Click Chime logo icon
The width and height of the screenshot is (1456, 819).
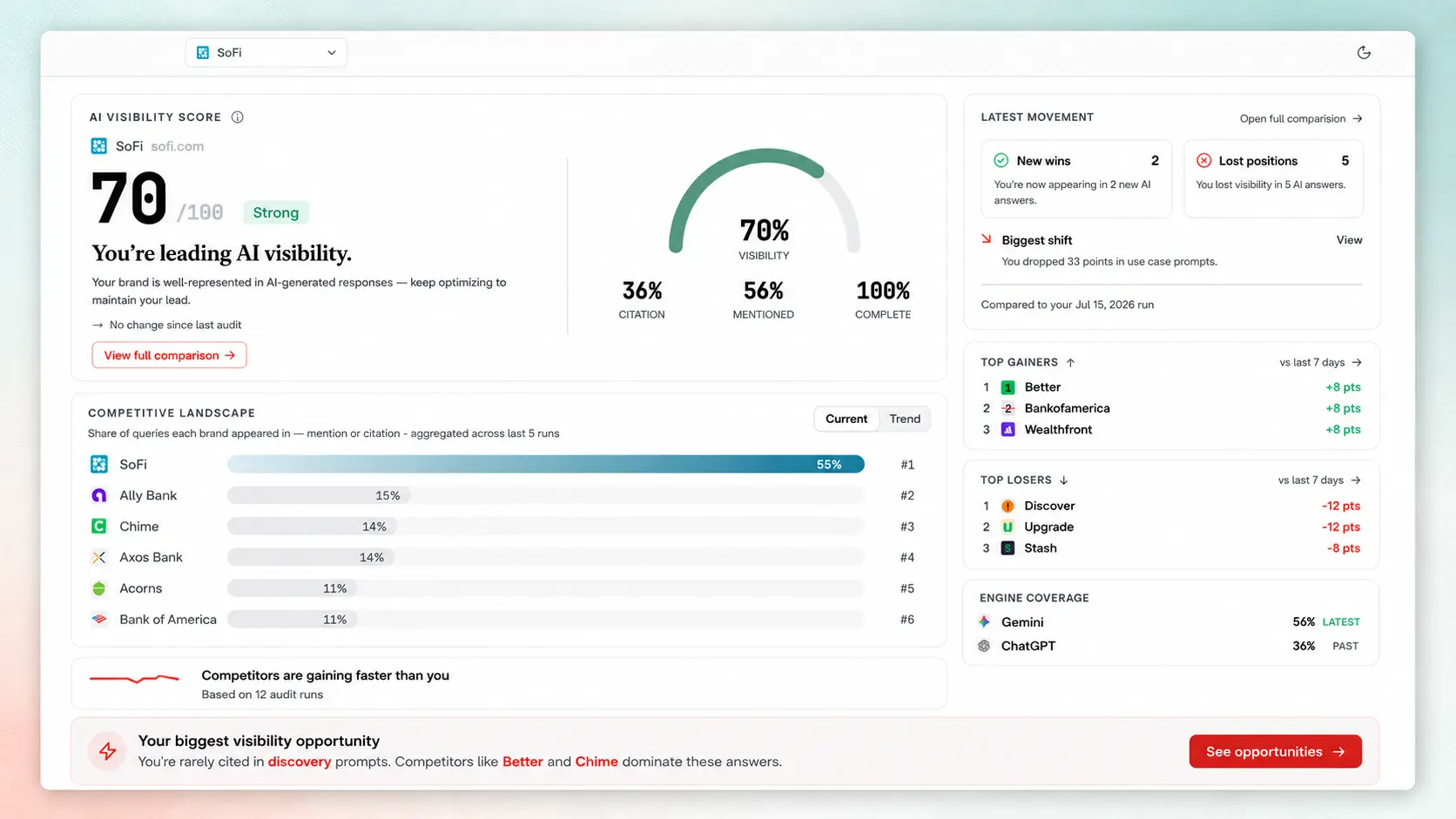tap(99, 527)
